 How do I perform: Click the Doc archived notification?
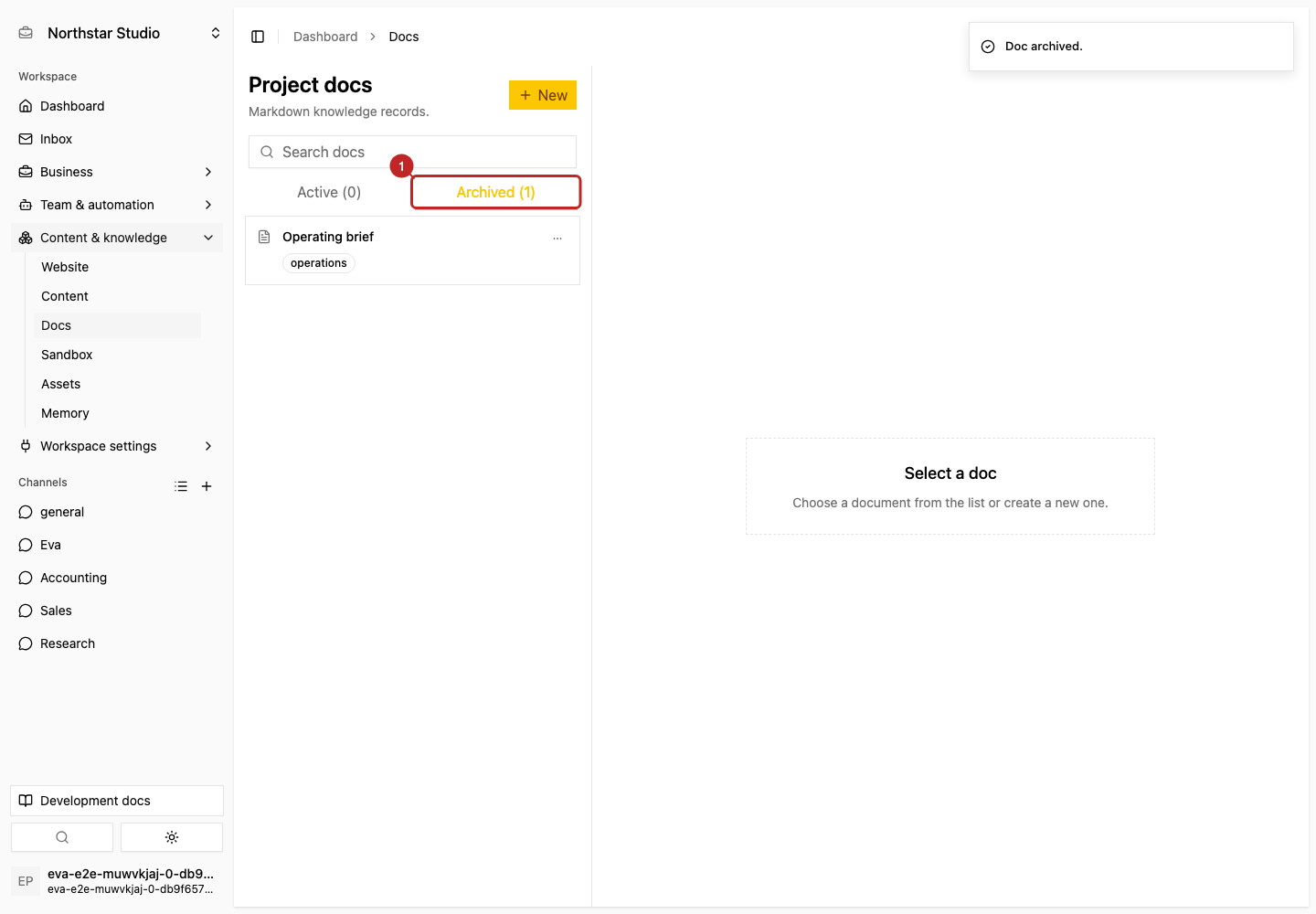[x=1131, y=47]
